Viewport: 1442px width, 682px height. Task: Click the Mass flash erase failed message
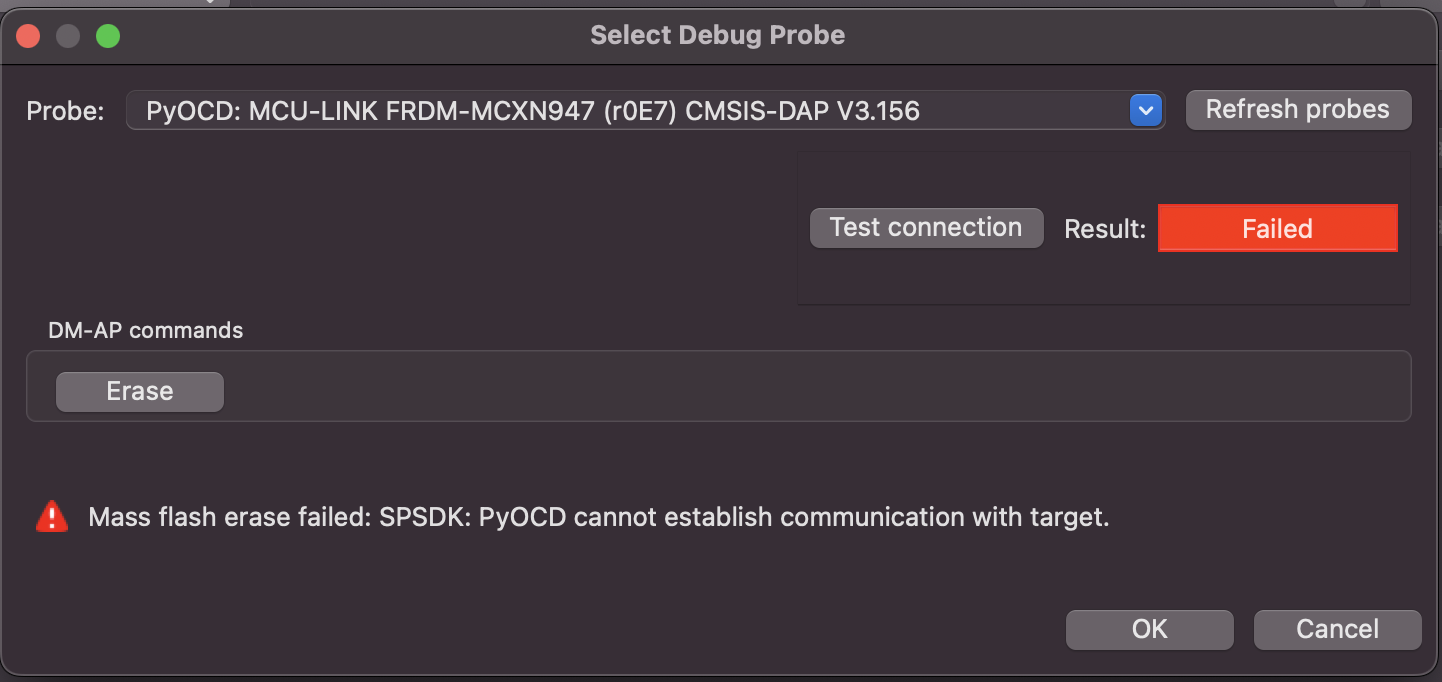coord(599,518)
